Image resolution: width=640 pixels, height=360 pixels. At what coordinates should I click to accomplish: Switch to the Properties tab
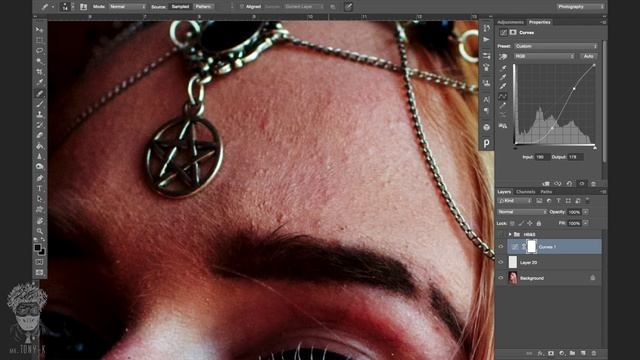pos(540,22)
